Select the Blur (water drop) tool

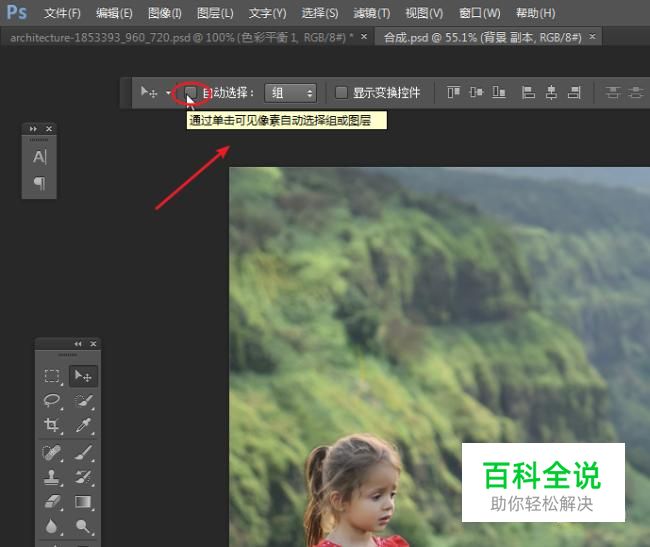pos(52,526)
